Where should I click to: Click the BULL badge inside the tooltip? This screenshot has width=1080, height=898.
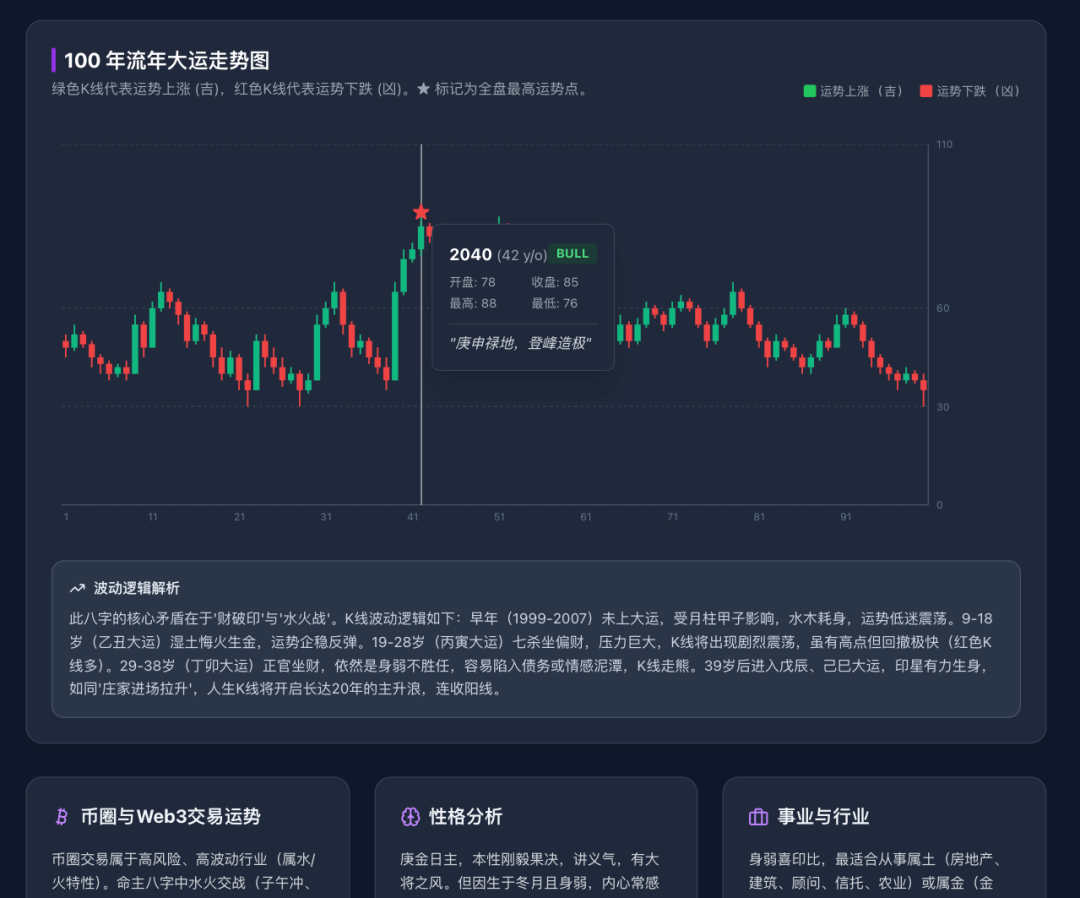click(572, 254)
